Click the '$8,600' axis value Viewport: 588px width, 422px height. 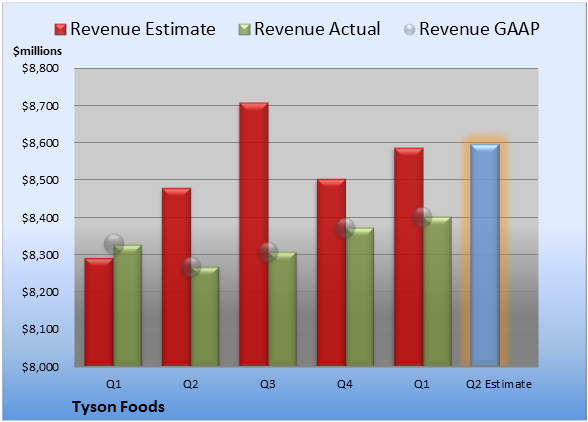pyautogui.click(x=40, y=143)
